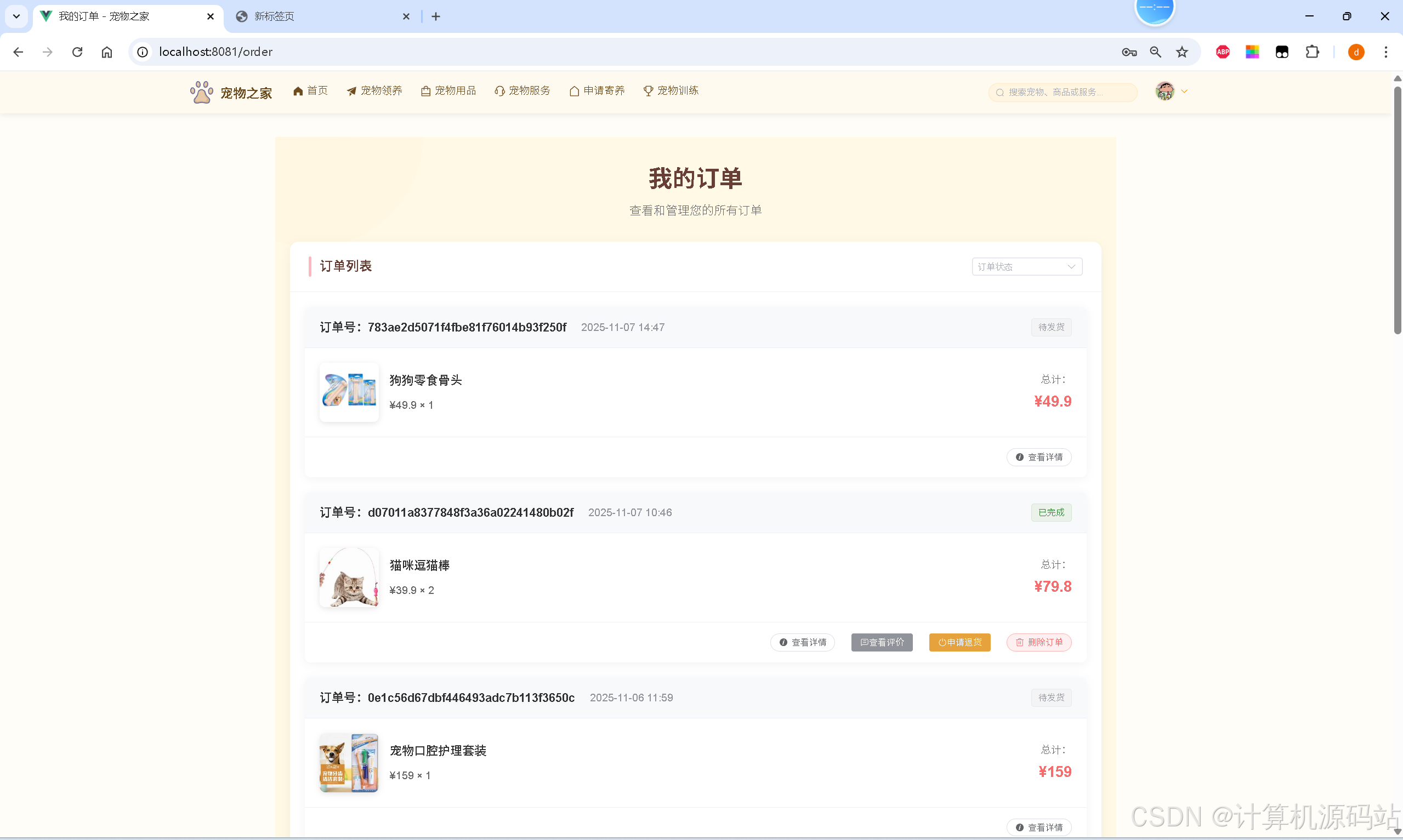Image resolution: width=1403 pixels, height=840 pixels.
Task: Open the 宠物用品 navigation item
Action: click(448, 90)
